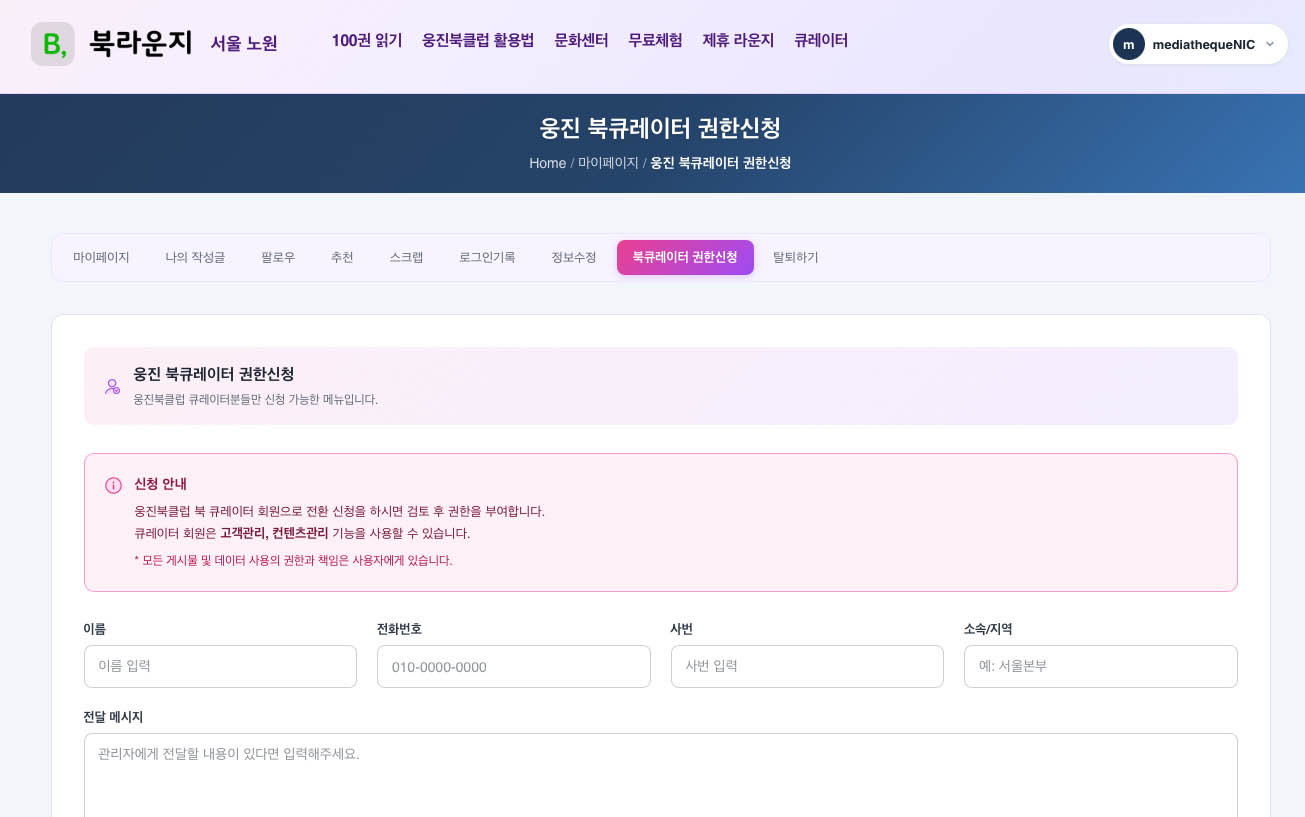The height and width of the screenshot is (817, 1305).
Task: Click into the 전달 메시지 textarea
Action: [660, 775]
